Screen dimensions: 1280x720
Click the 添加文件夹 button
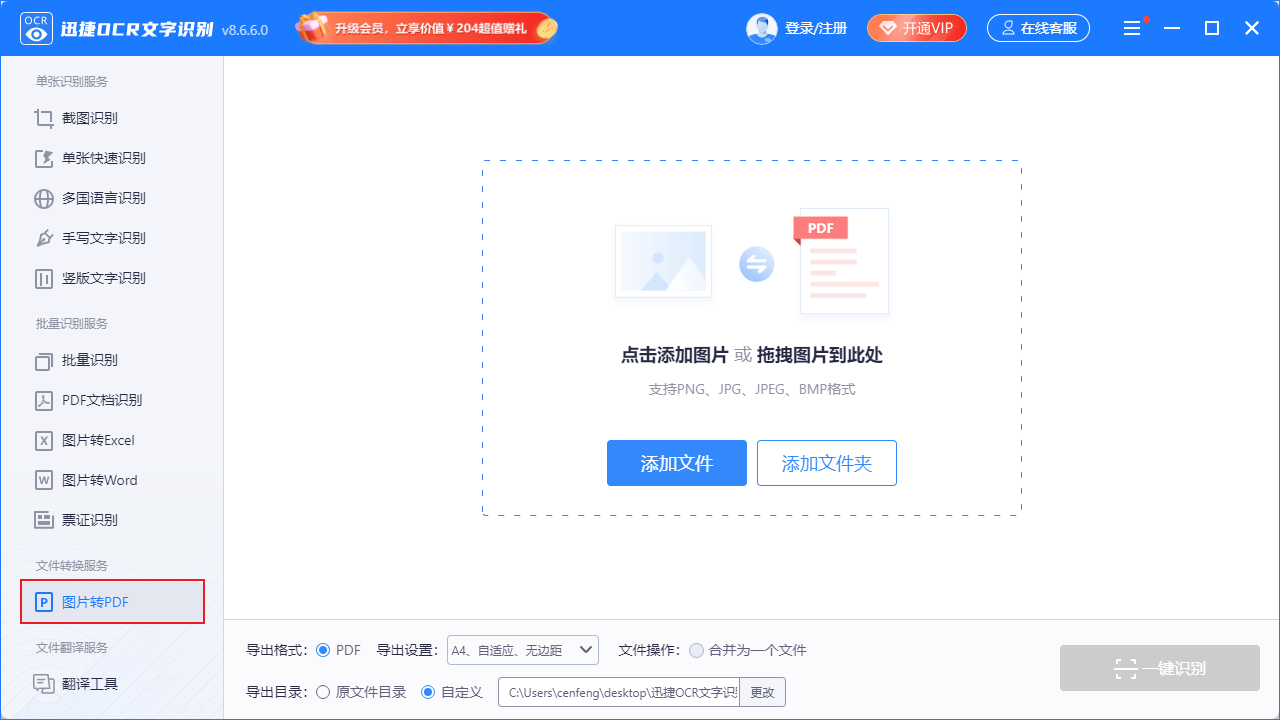tap(827, 463)
